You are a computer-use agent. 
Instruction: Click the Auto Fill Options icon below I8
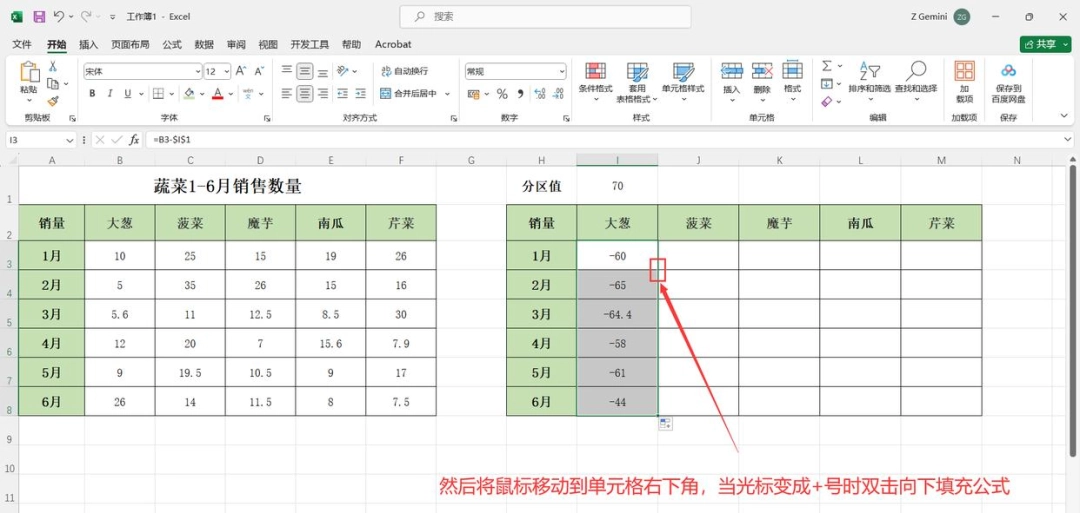[x=665, y=423]
